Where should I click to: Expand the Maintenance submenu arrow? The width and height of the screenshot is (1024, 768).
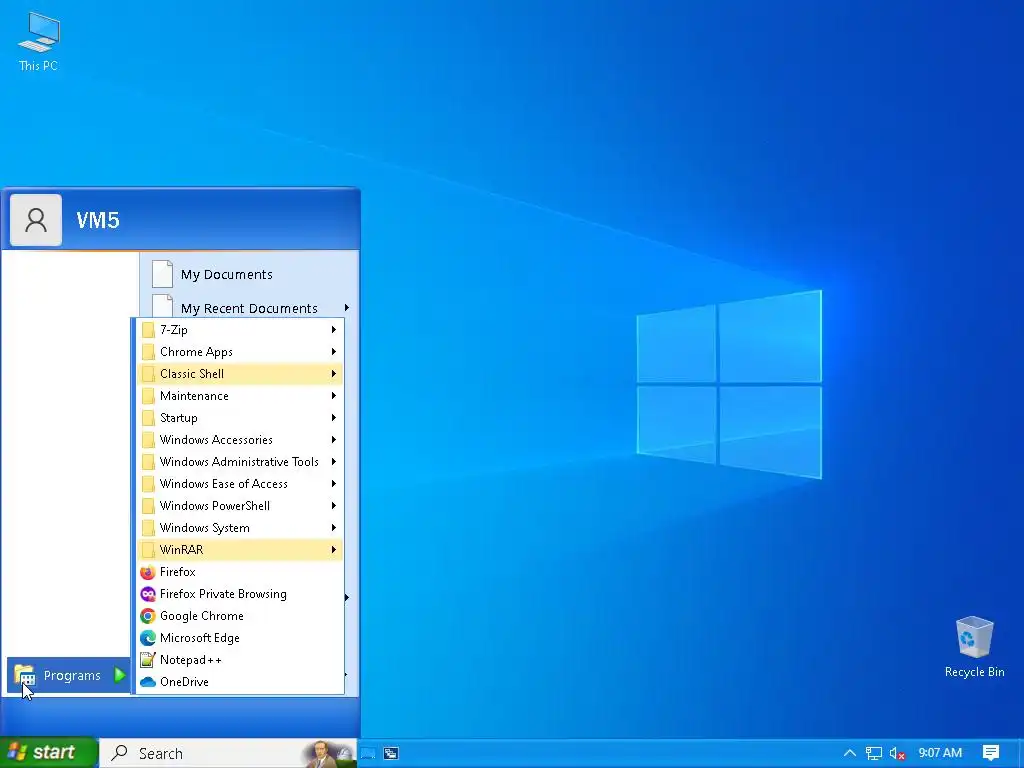click(334, 396)
